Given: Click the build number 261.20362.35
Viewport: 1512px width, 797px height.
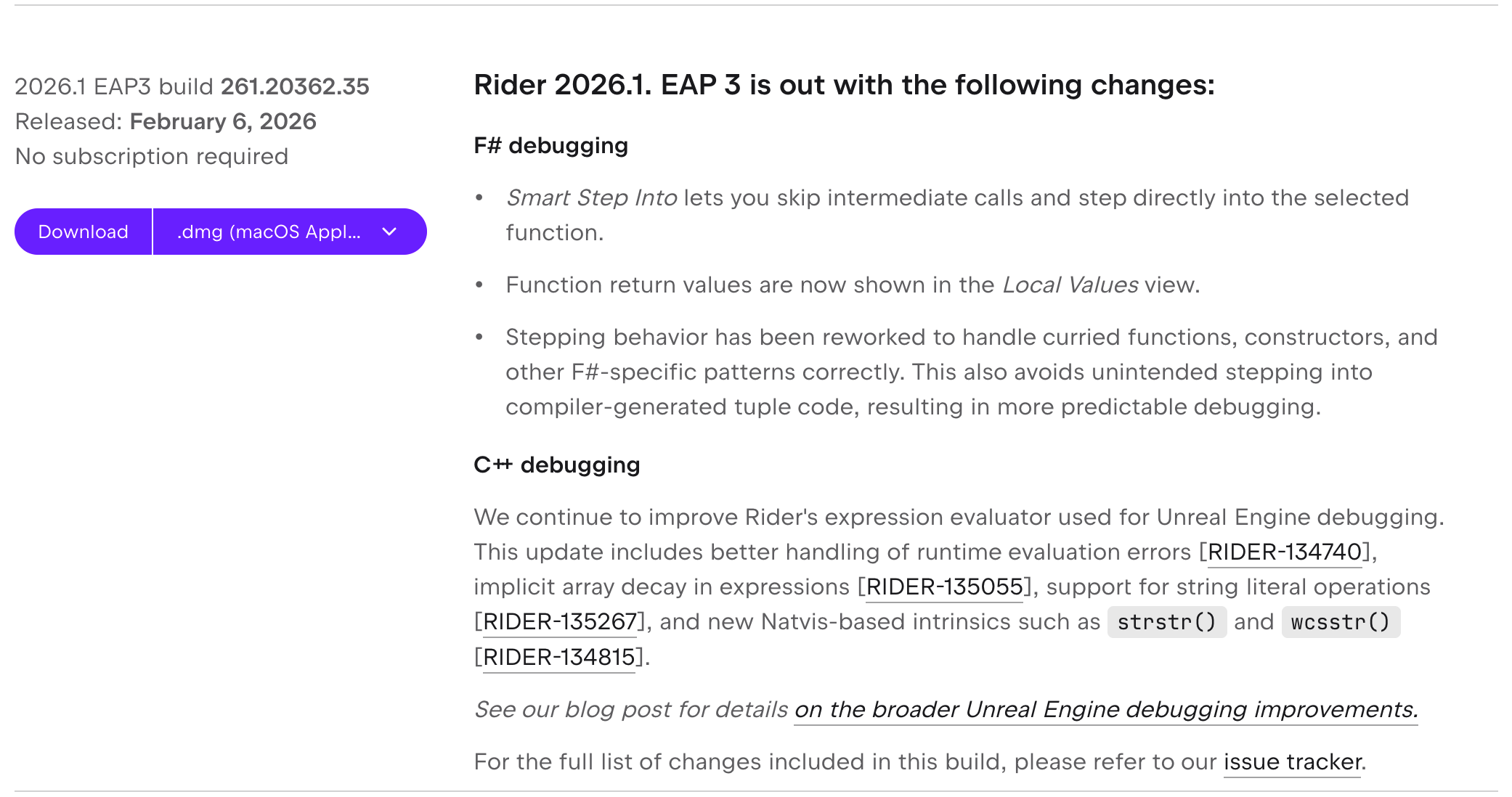Looking at the screenshot, I should click(x=295, y=86).
